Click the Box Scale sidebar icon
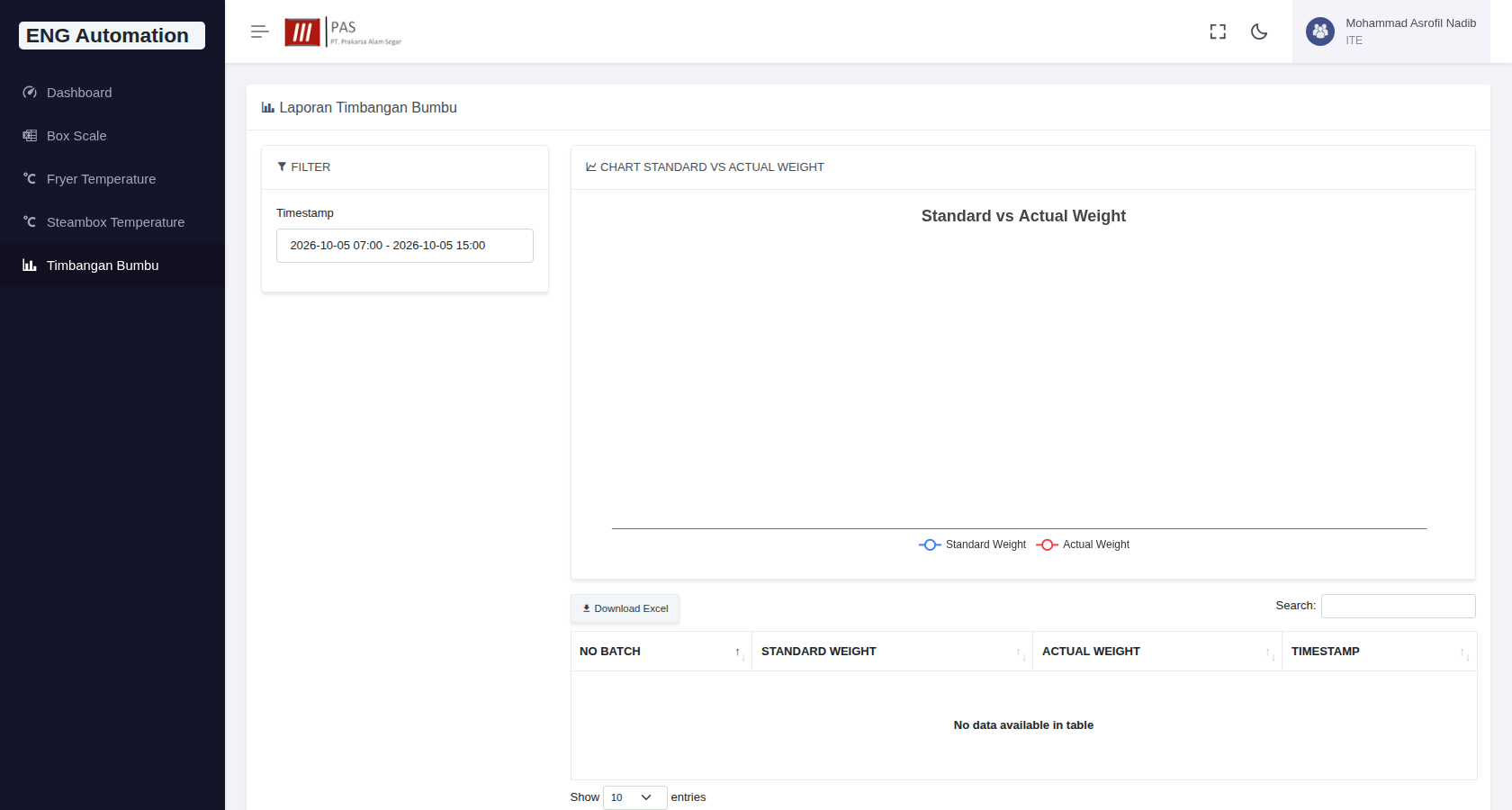Viewport: 1512px width, 810px height. 30,136
